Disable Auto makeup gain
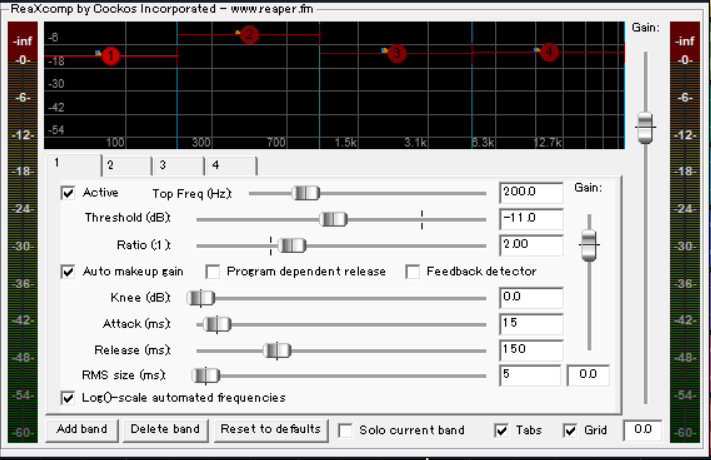This screenshot has width=711, height=460. click(68, 271)
